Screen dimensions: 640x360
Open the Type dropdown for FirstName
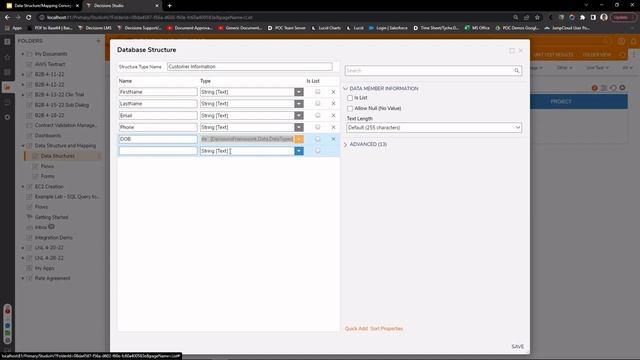pyautogui.click(x=299, y=92)
